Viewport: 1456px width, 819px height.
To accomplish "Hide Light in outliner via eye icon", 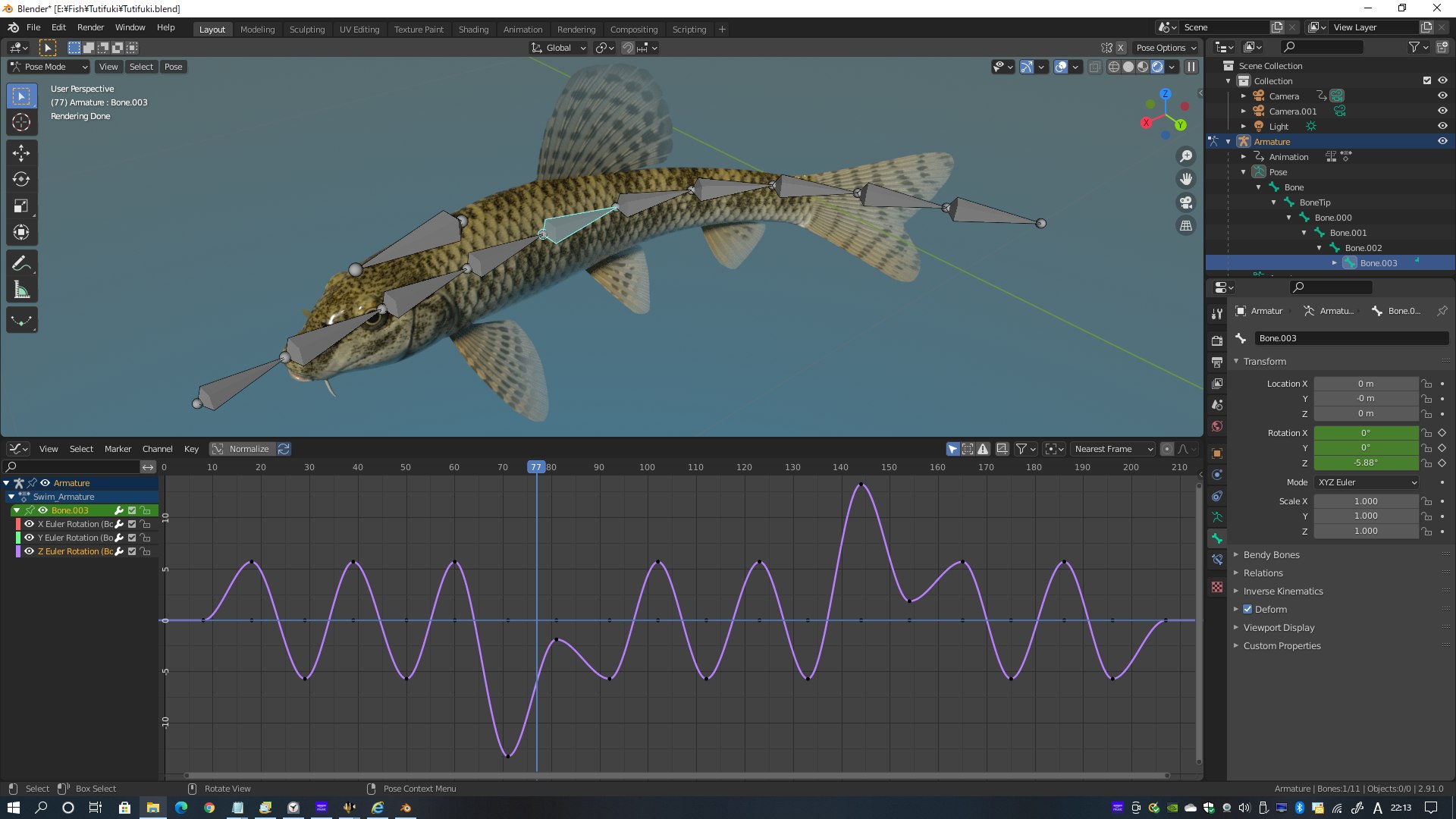I will (1442, 127).
